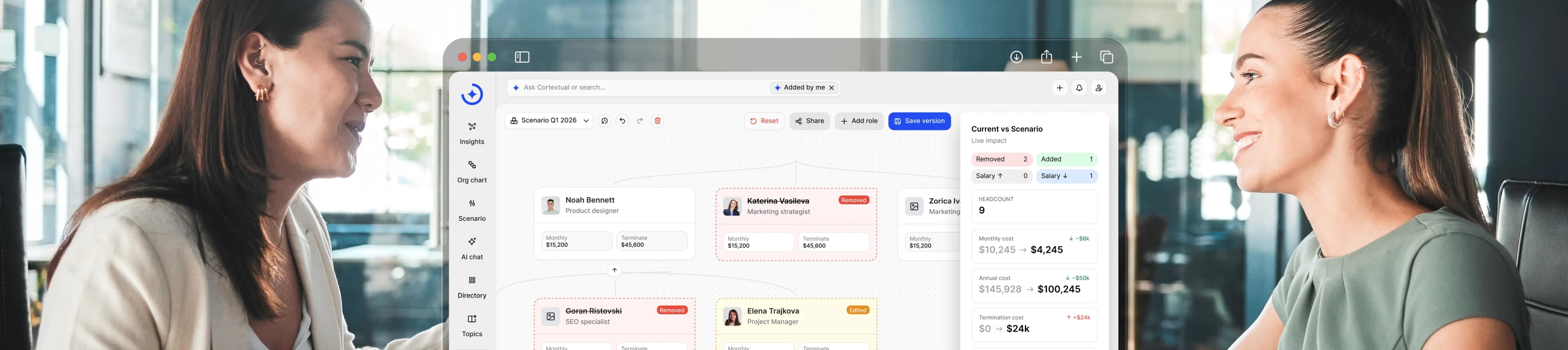
Task: Toggle the browser sidebar panel icon
Action: click(522, 57)
